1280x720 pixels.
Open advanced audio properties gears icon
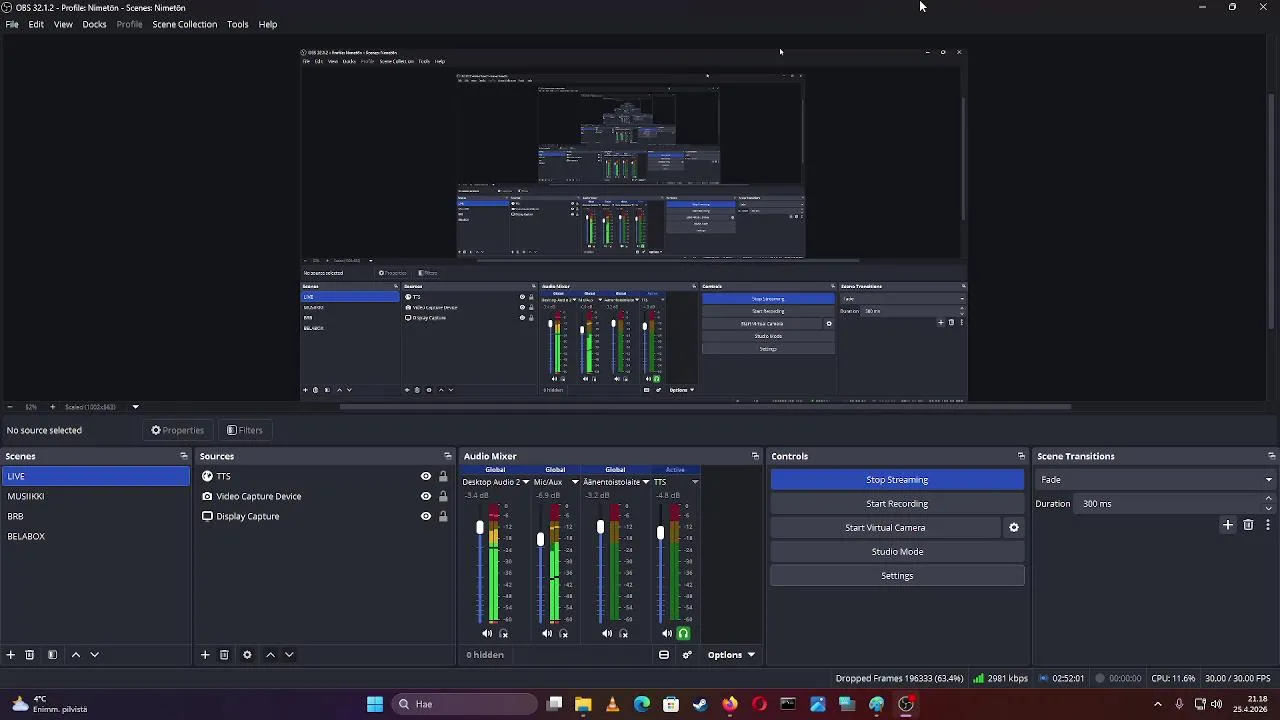click(687, 655)
